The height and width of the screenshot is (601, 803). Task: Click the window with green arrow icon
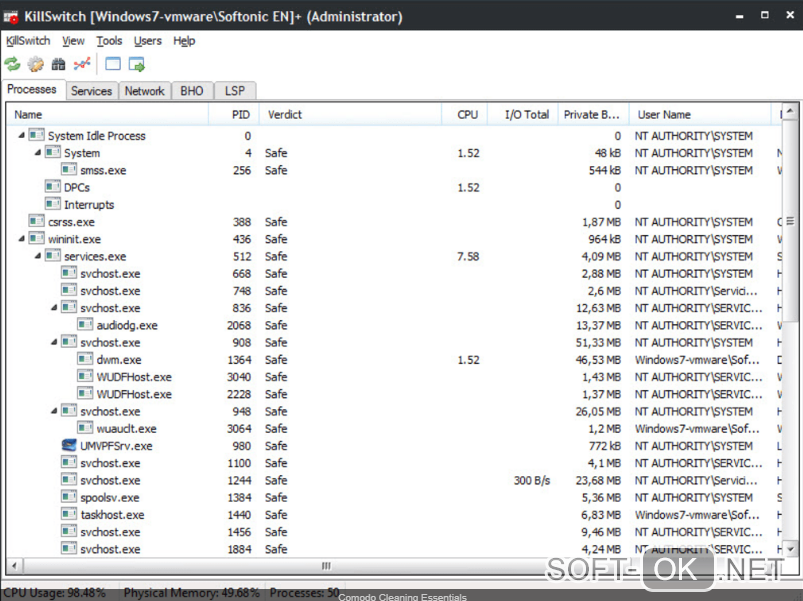(x=137, y=65)
